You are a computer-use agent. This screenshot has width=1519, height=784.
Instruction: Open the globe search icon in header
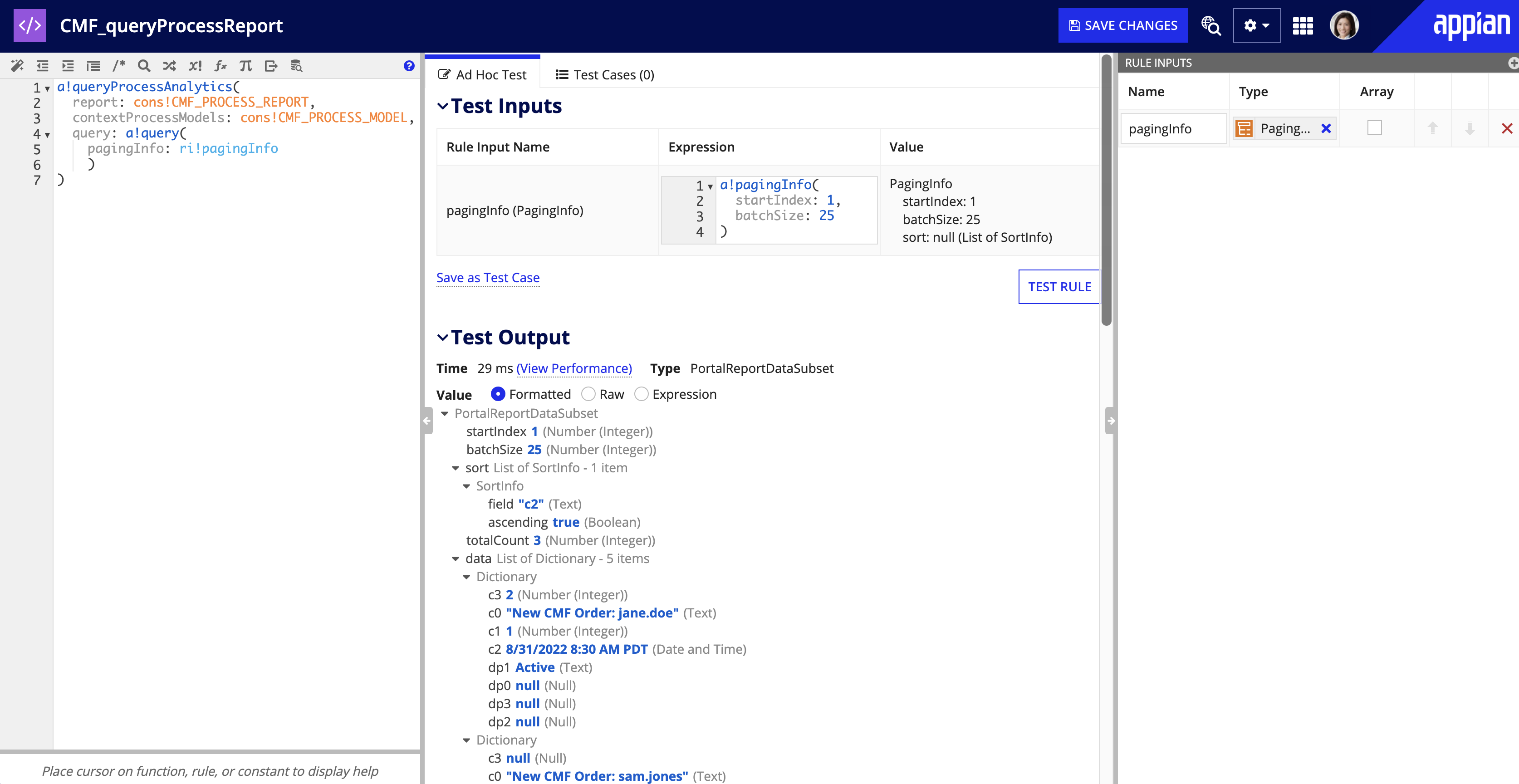[1211, 25]
